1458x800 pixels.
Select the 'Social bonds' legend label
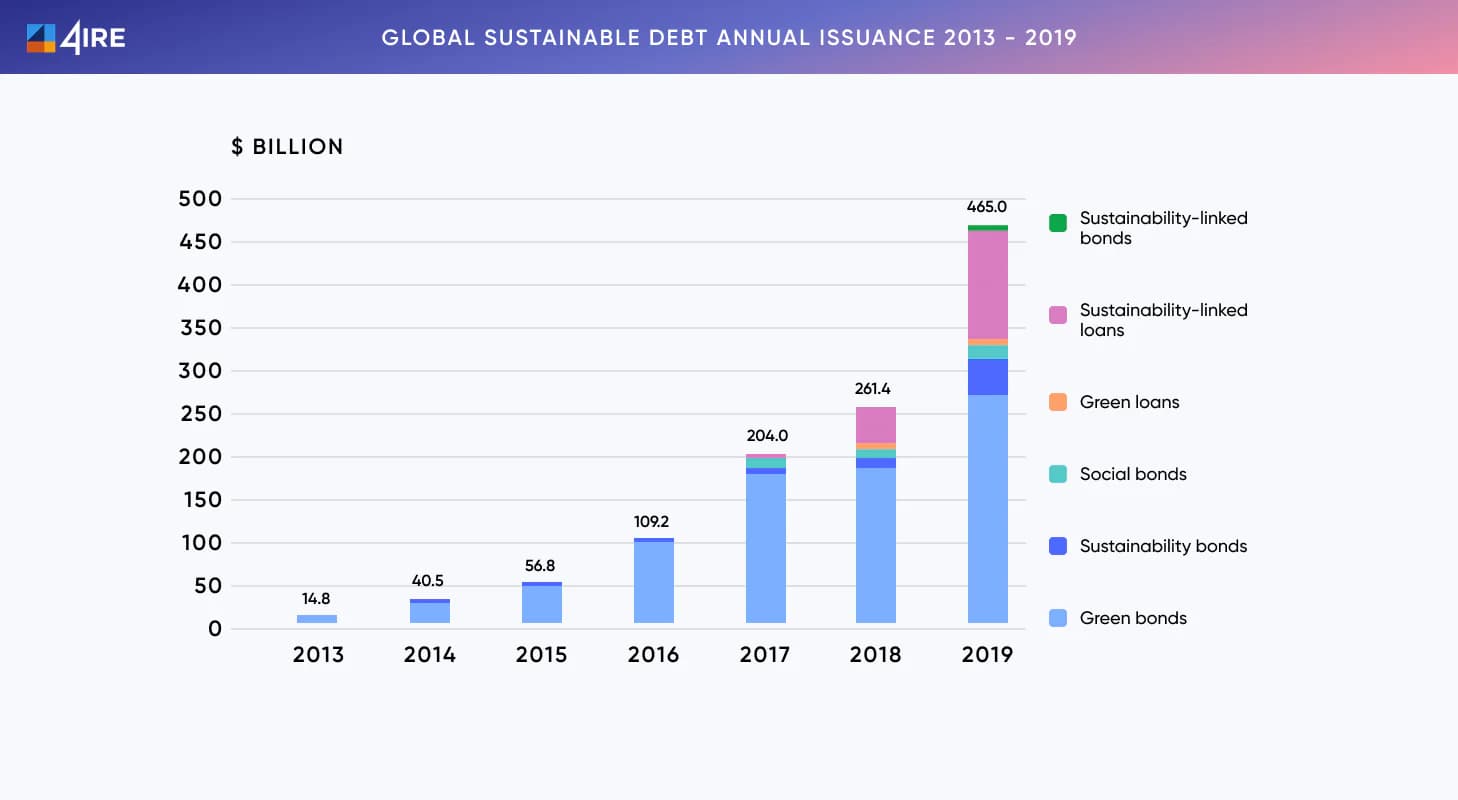pyautogui.click(x=1133, y=474)
